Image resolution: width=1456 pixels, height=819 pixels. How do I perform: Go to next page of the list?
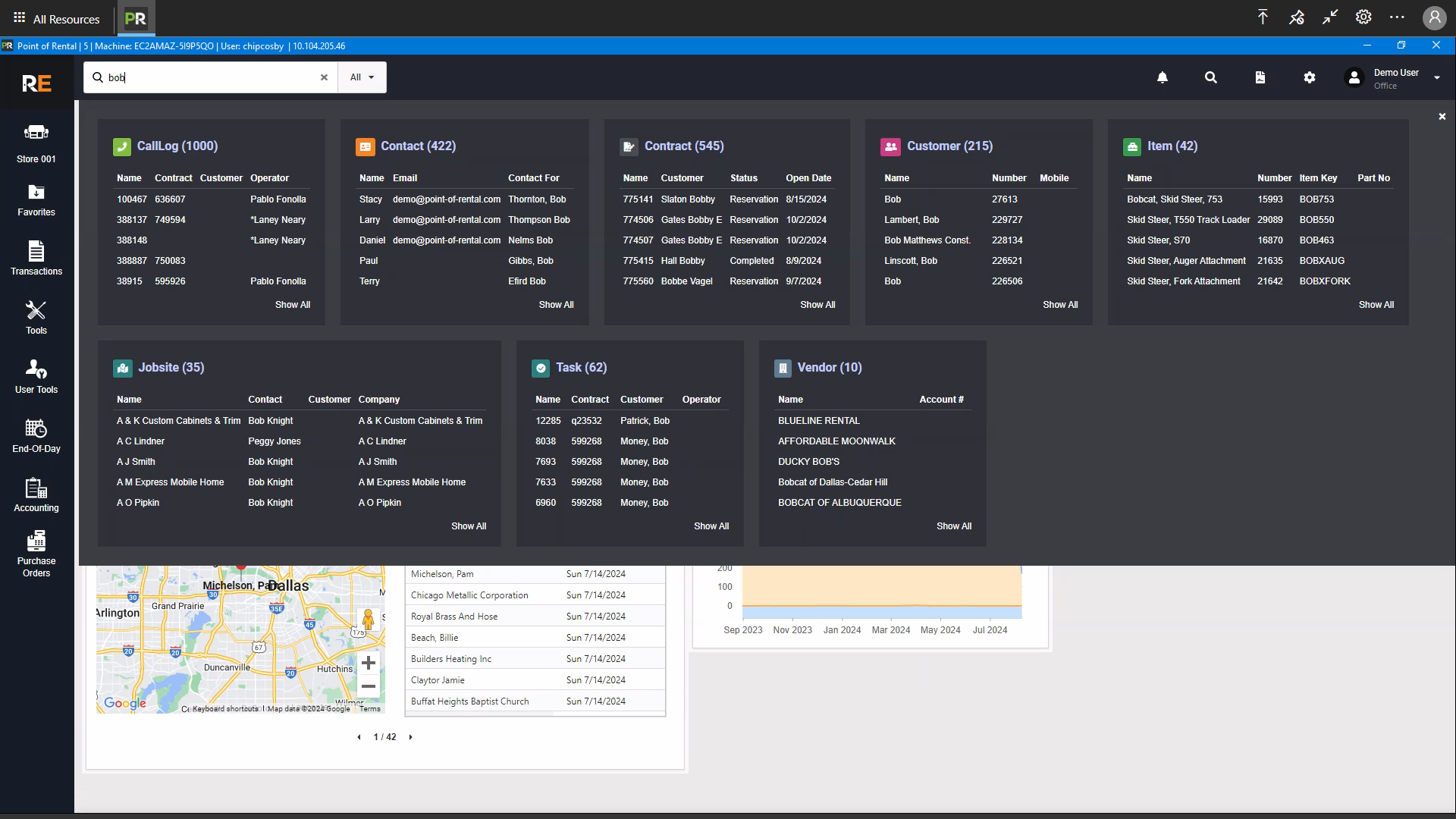[x=411, y=737]
